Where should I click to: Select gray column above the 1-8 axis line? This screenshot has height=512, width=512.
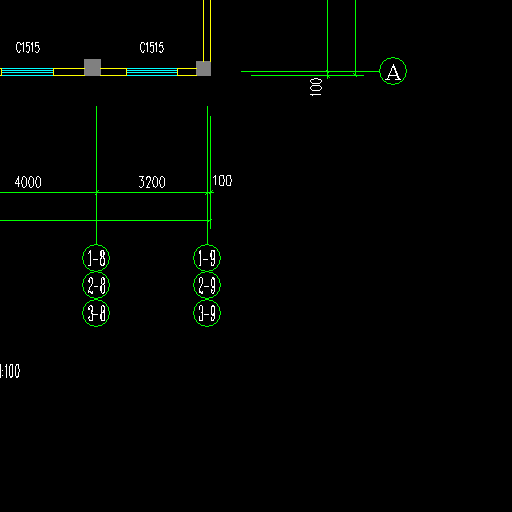coord(92,67)
